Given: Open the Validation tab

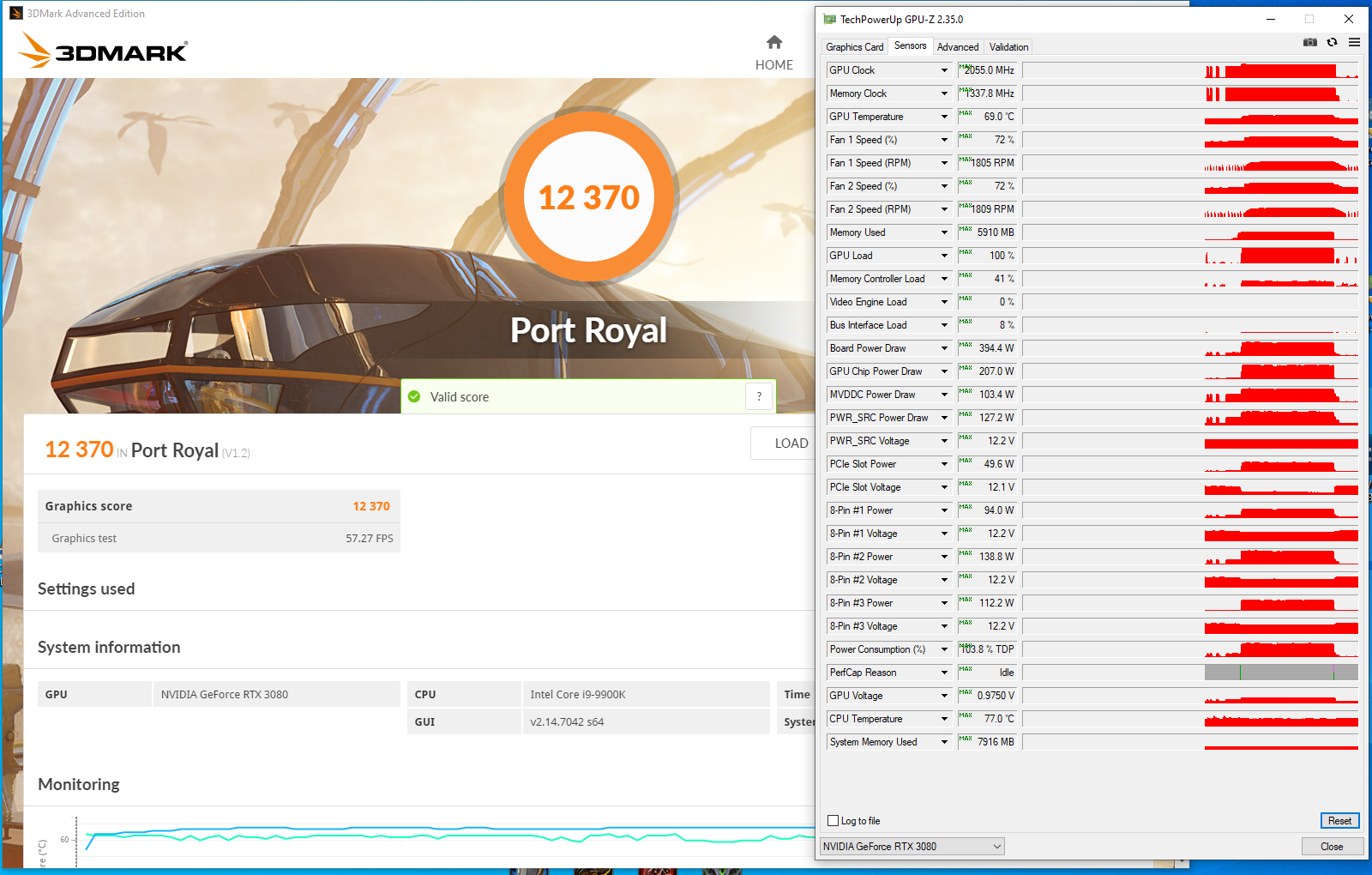Looking at the screenshot, I should click(1008, 47).
